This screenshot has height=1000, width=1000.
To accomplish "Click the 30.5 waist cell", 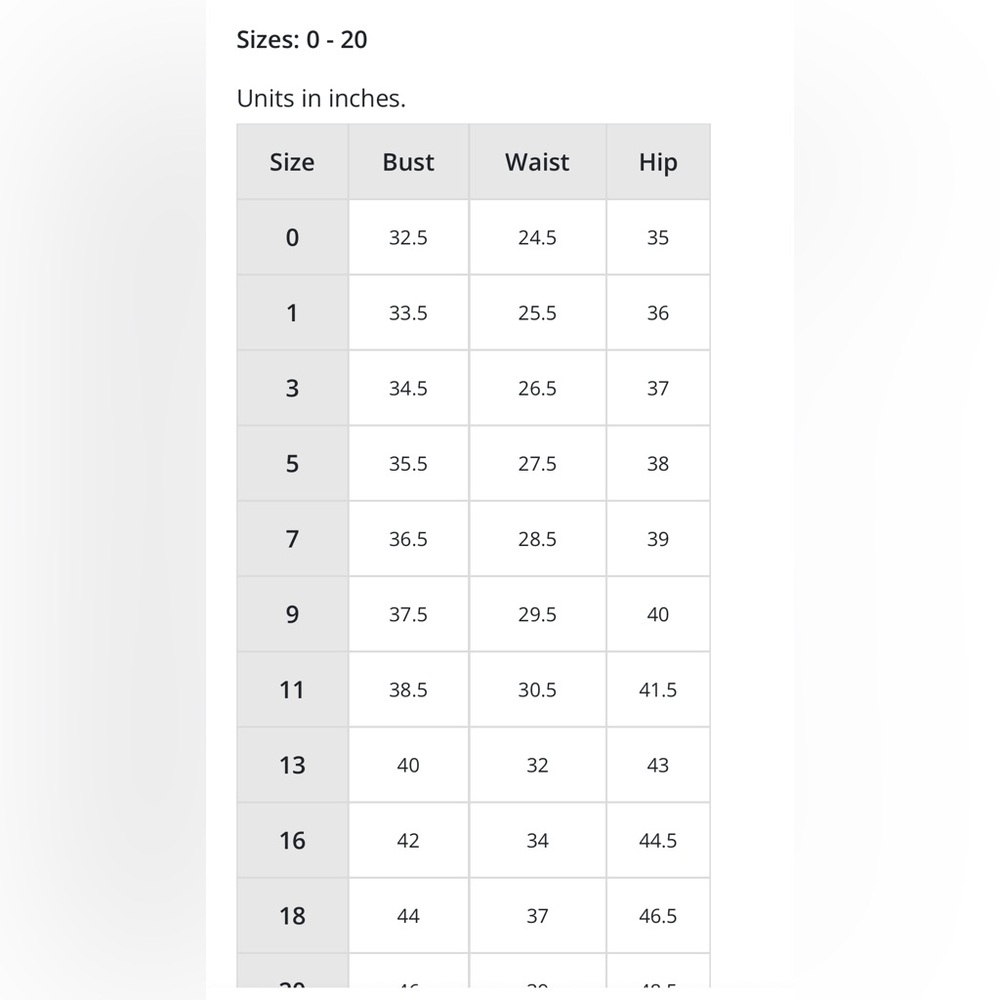I will 537,689.
